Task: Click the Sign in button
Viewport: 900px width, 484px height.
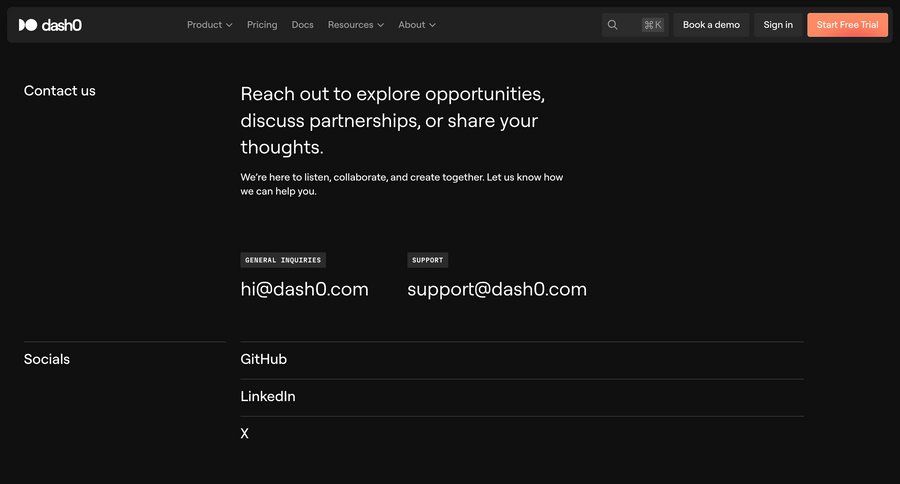Action: click(778, 25)
